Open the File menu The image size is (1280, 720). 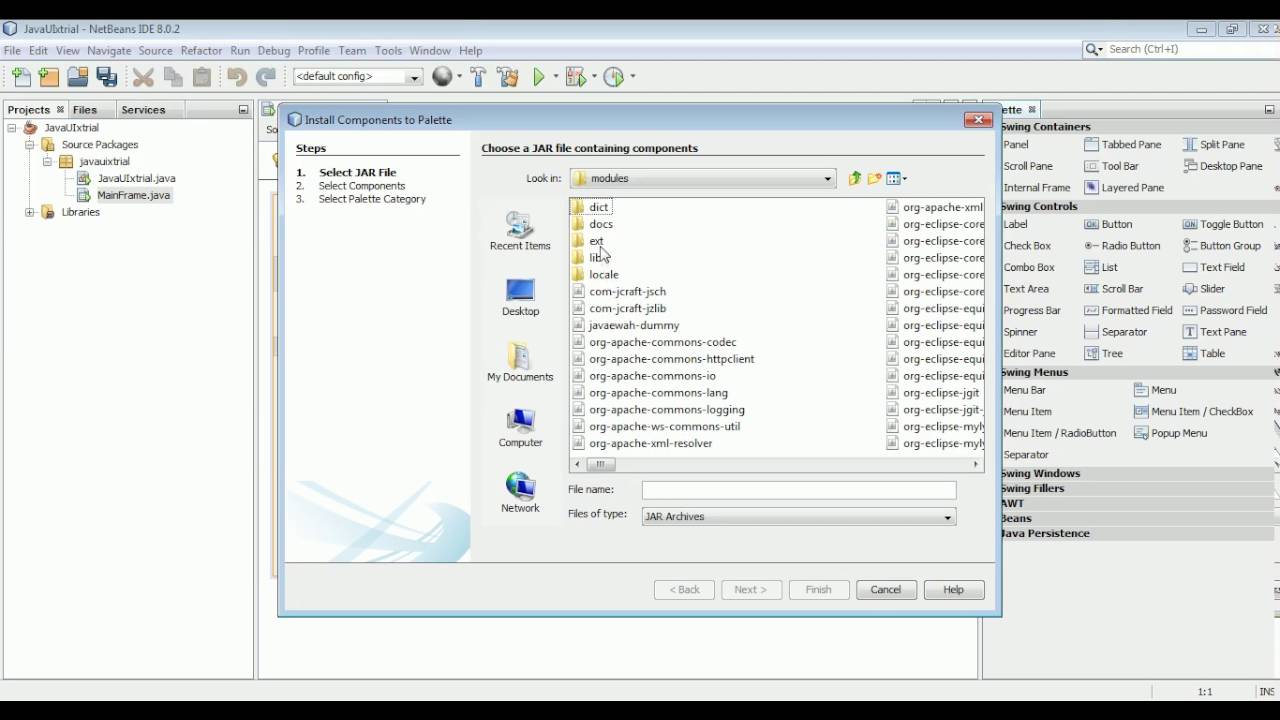tap(12, 51)
